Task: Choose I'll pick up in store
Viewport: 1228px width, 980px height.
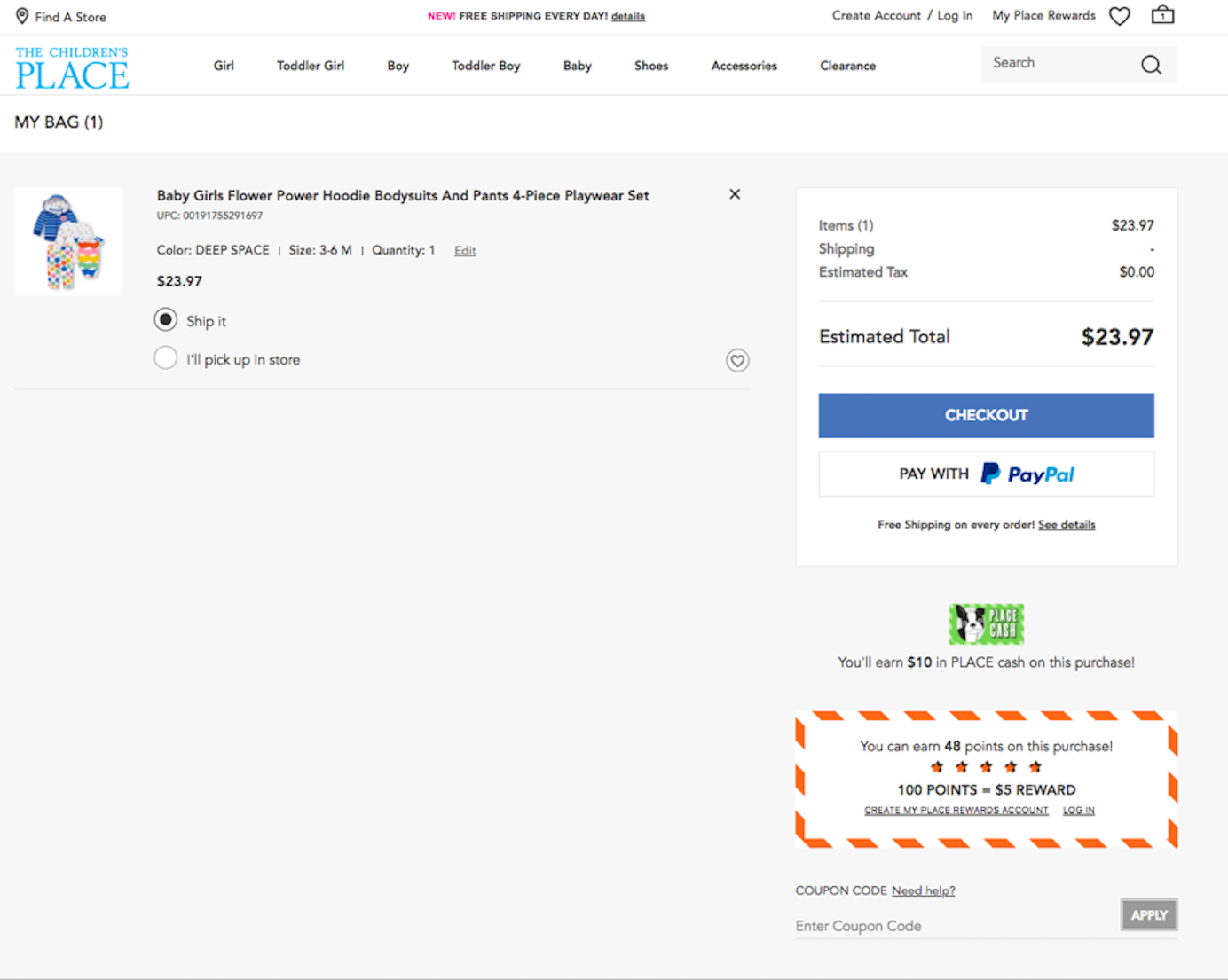Action: (165, 357)
